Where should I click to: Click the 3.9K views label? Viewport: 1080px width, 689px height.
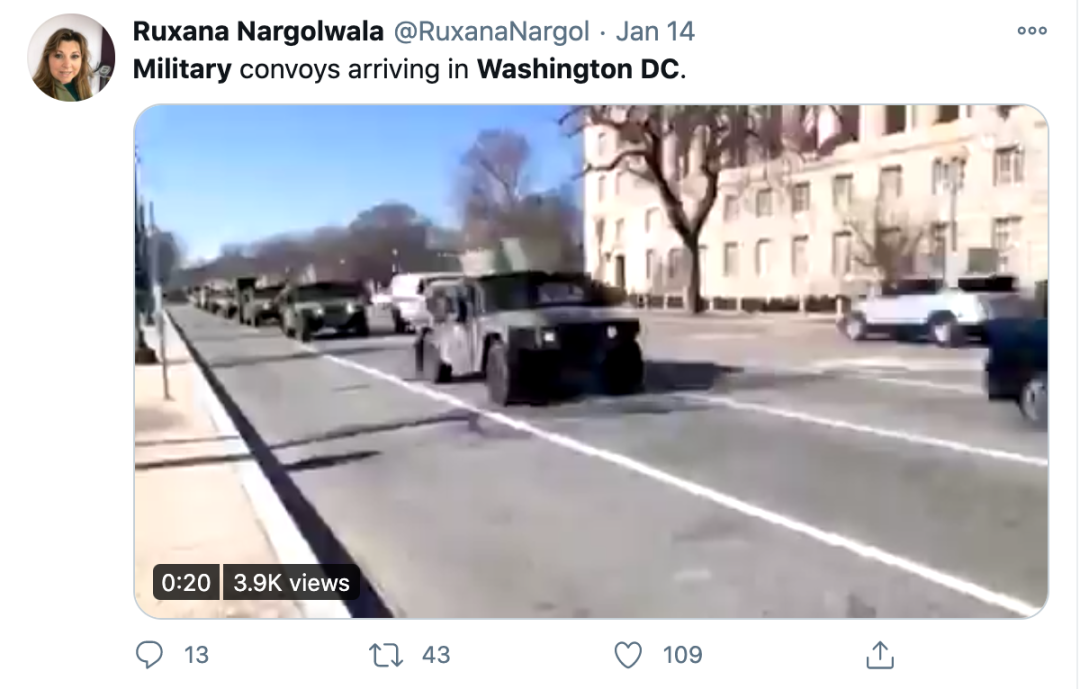(x=291, y=582)
